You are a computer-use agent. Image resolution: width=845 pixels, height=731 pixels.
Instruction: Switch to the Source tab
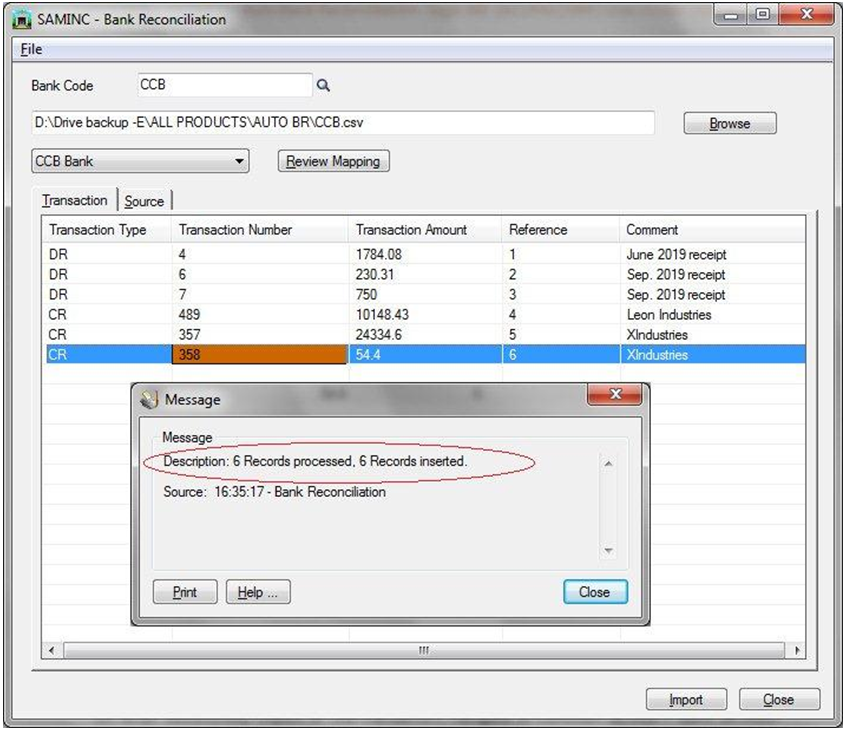click(144, 201)
